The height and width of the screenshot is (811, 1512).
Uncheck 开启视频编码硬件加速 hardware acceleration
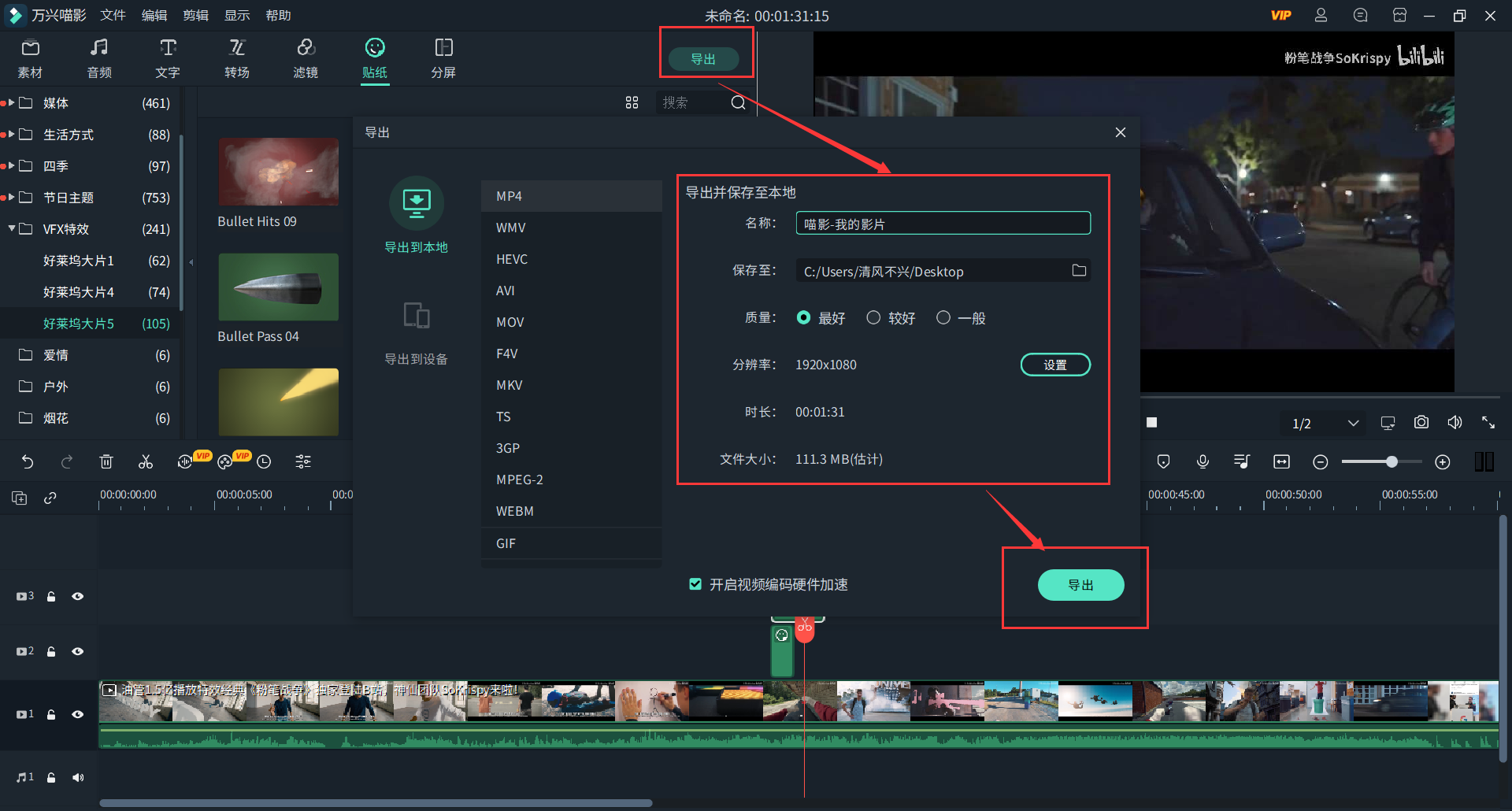695,584
